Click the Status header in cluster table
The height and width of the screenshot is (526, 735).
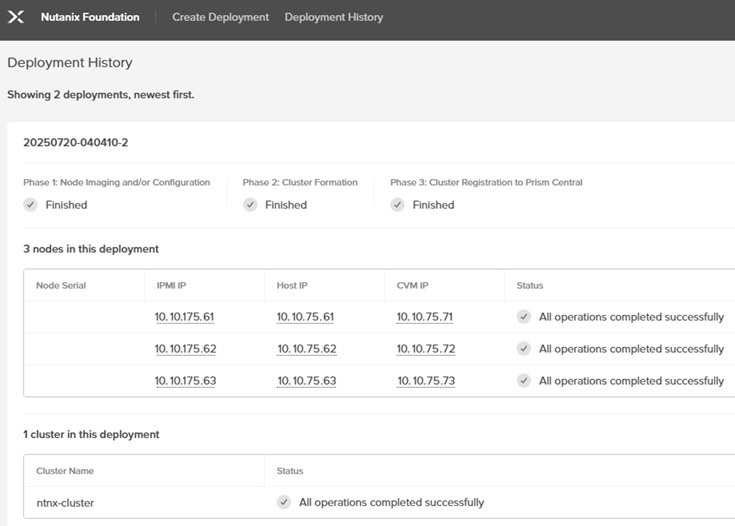[290, 471]
